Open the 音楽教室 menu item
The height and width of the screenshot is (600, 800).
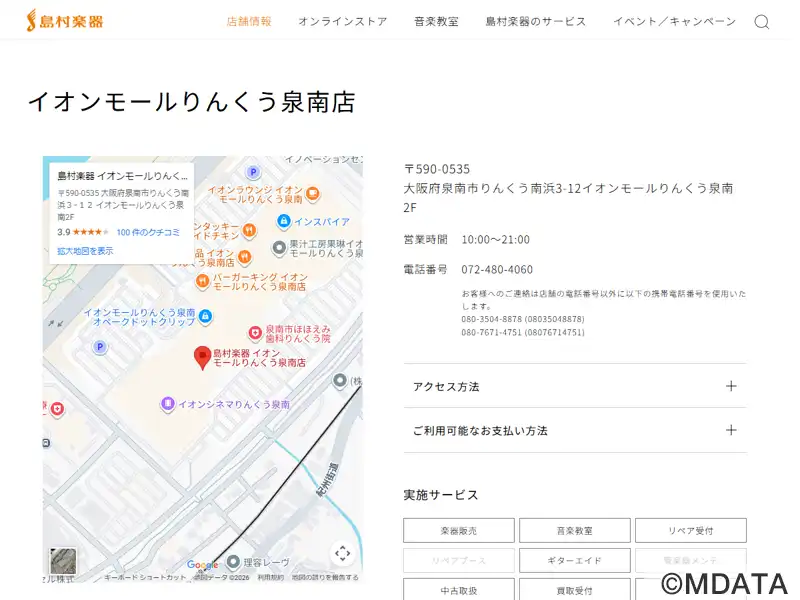pos(436,21)
